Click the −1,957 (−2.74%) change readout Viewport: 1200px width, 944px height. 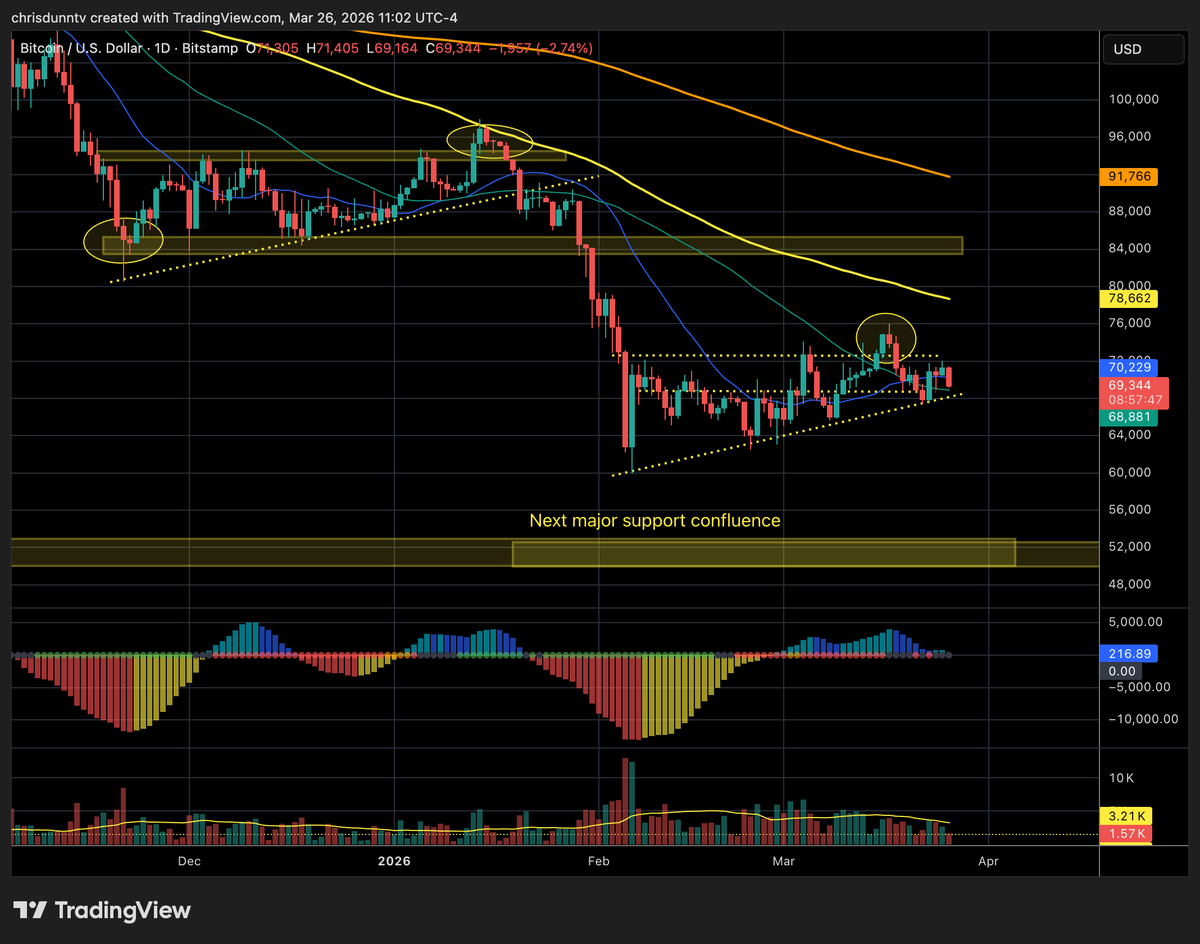[x=540, y=48]
